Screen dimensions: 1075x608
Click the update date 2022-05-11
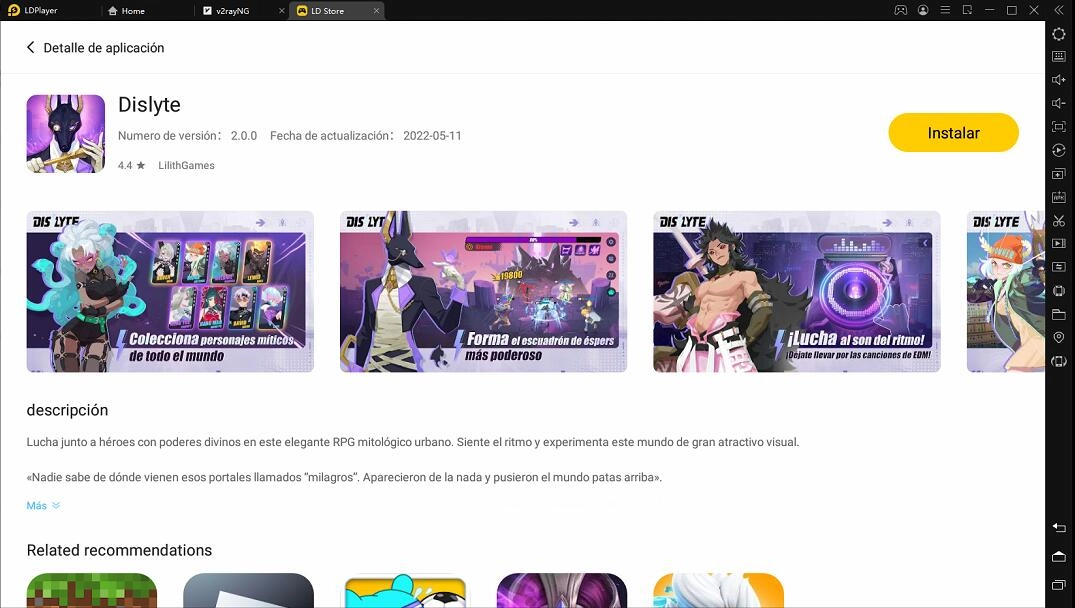pyautogui.click(x=432, y=136)
